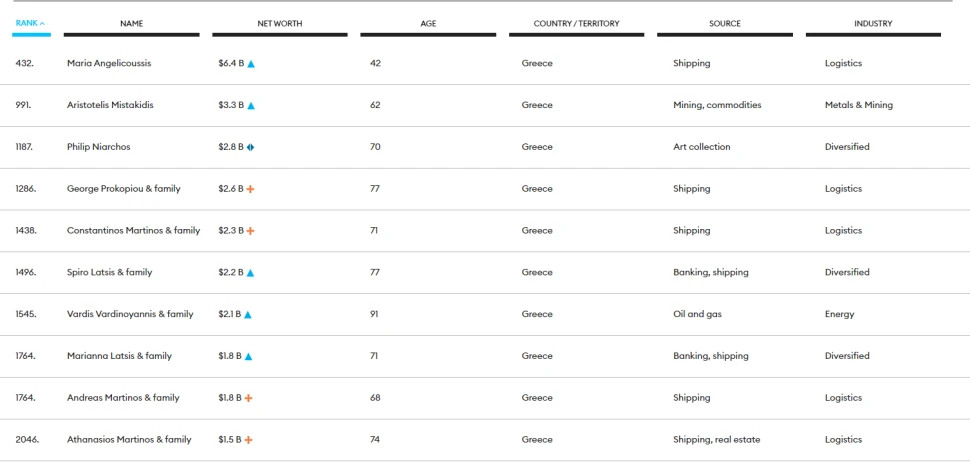Open Maria Angelicoussis profile link
Viewport: 970px width, 476px height.
tap(109, 63)
